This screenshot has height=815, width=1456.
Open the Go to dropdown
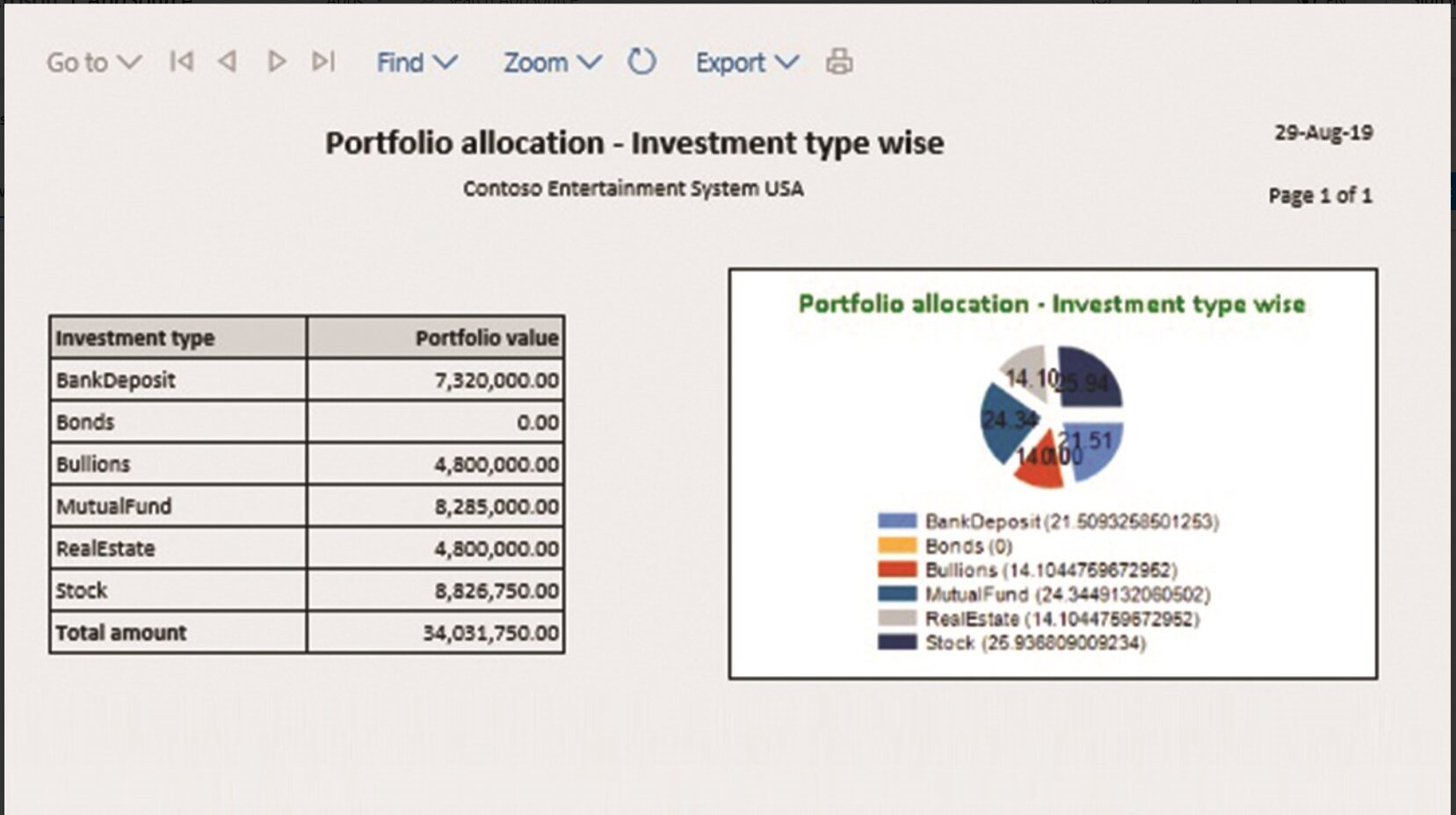tap(93, 62)
